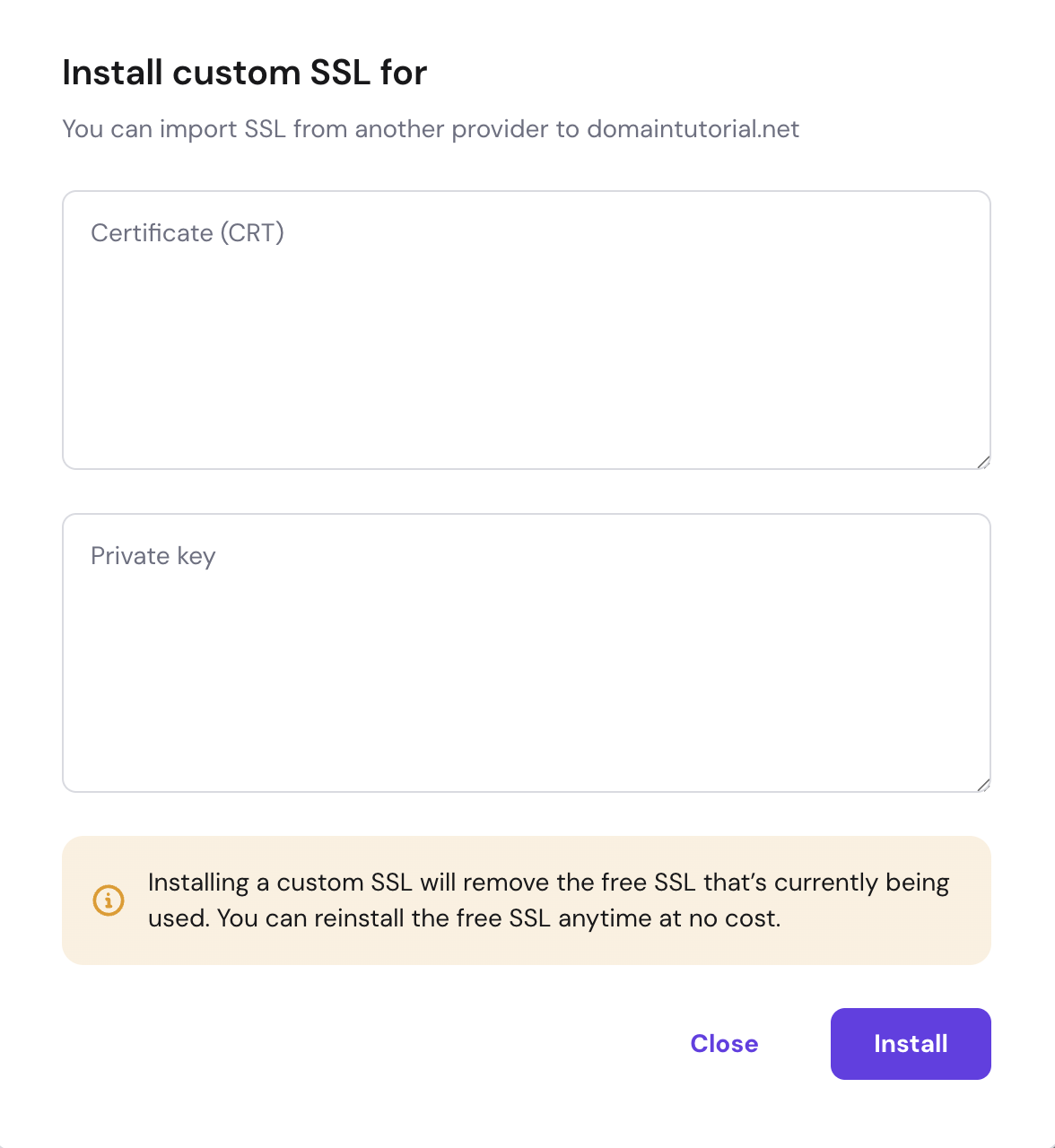Click the domaintutorial.net domain text
This screenshot has height=1148, width=1055.
(693, 129)
